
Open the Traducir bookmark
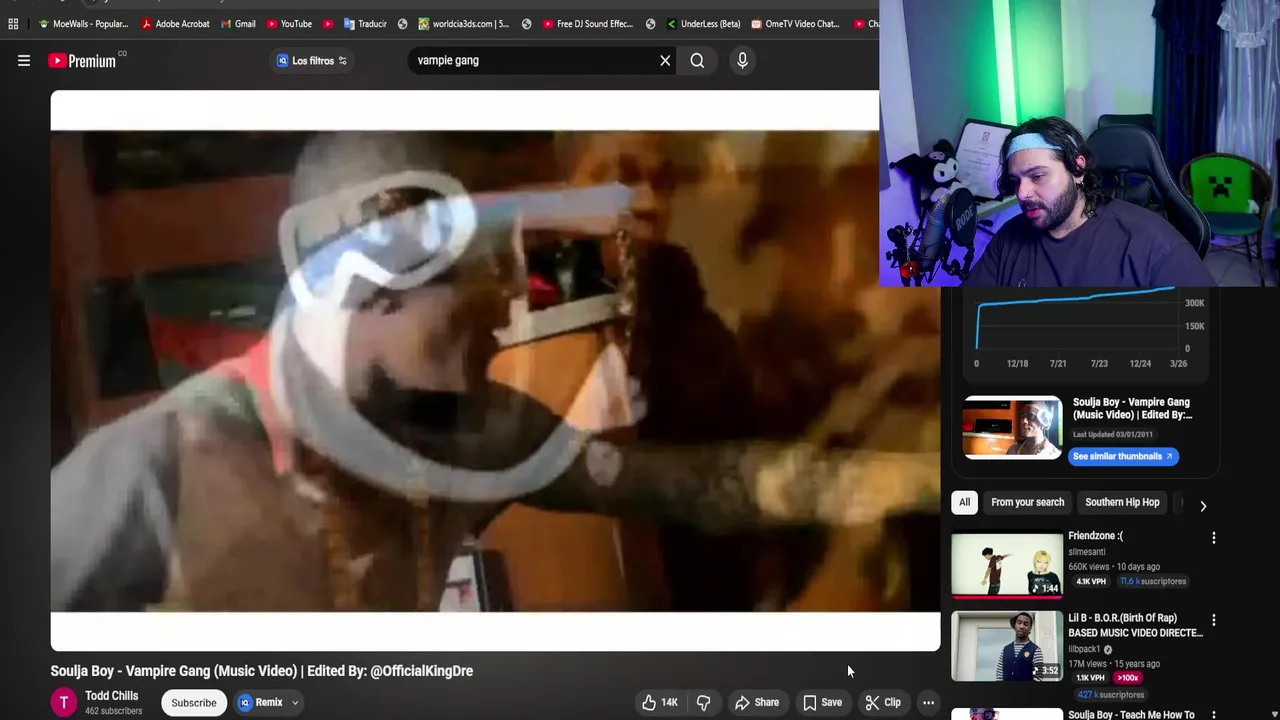[x=365, y=24]
